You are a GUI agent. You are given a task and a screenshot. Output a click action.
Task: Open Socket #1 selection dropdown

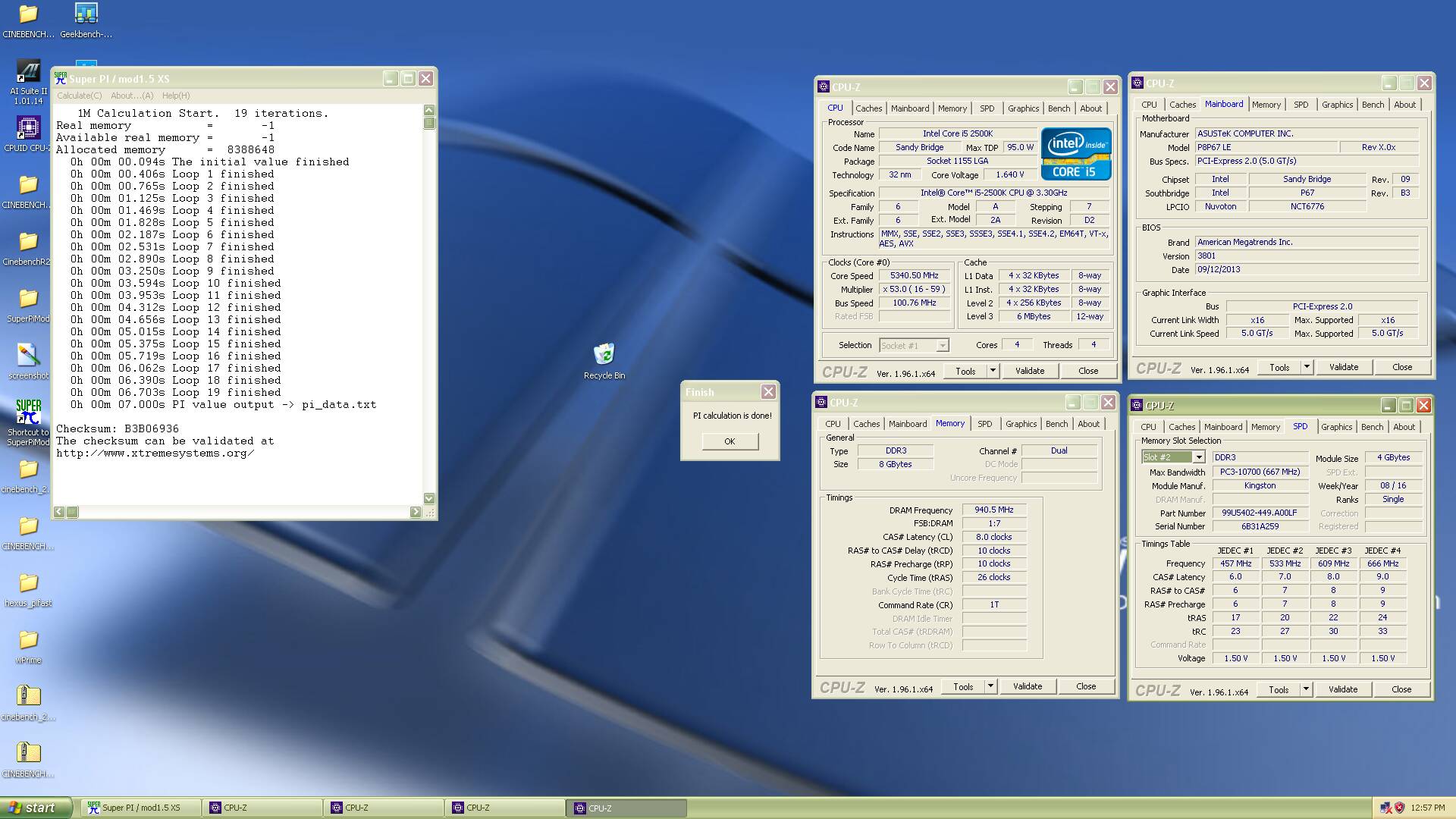click(x=914, y=346)
